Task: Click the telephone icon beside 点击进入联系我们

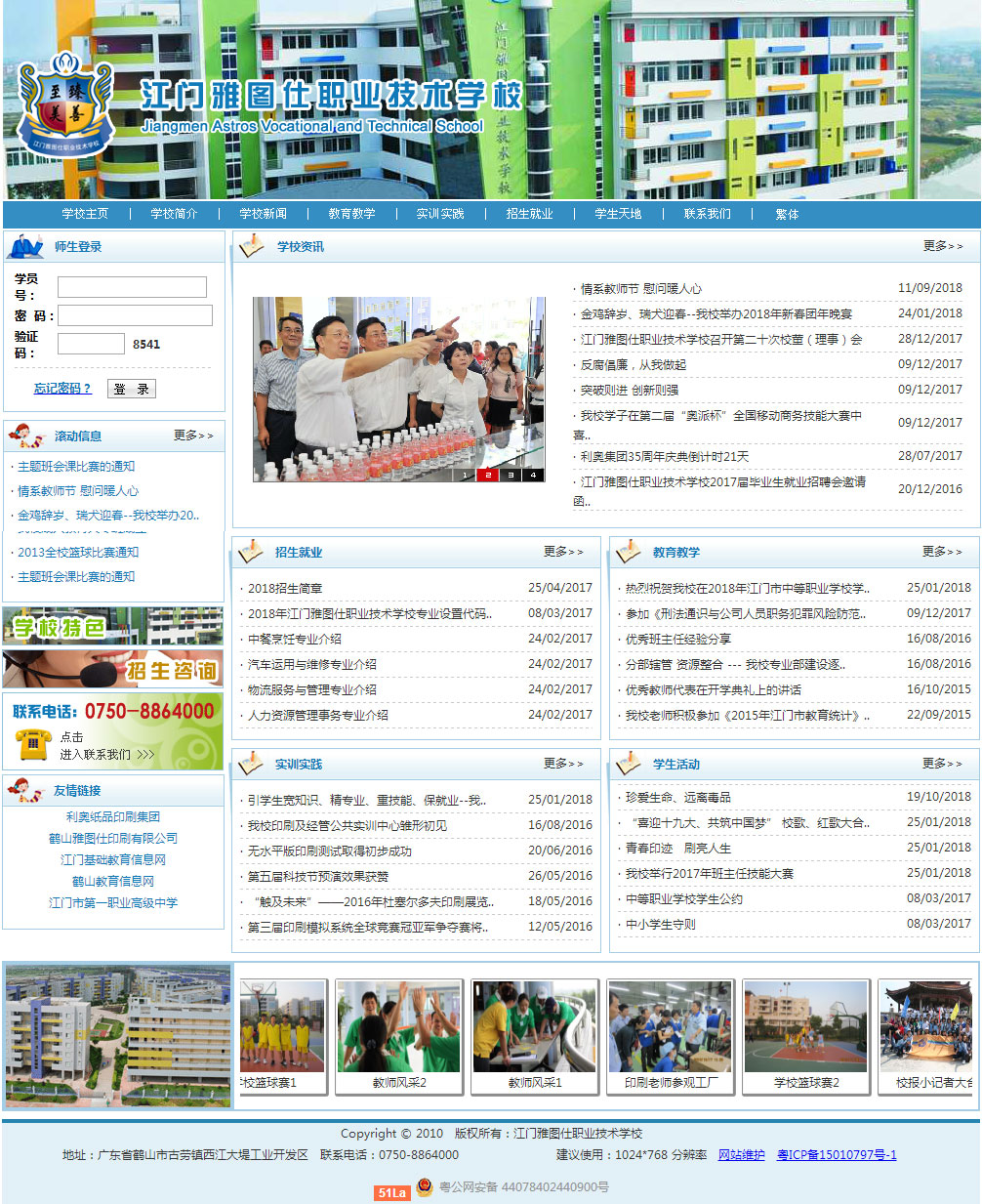Action: [x=33, y=745]
